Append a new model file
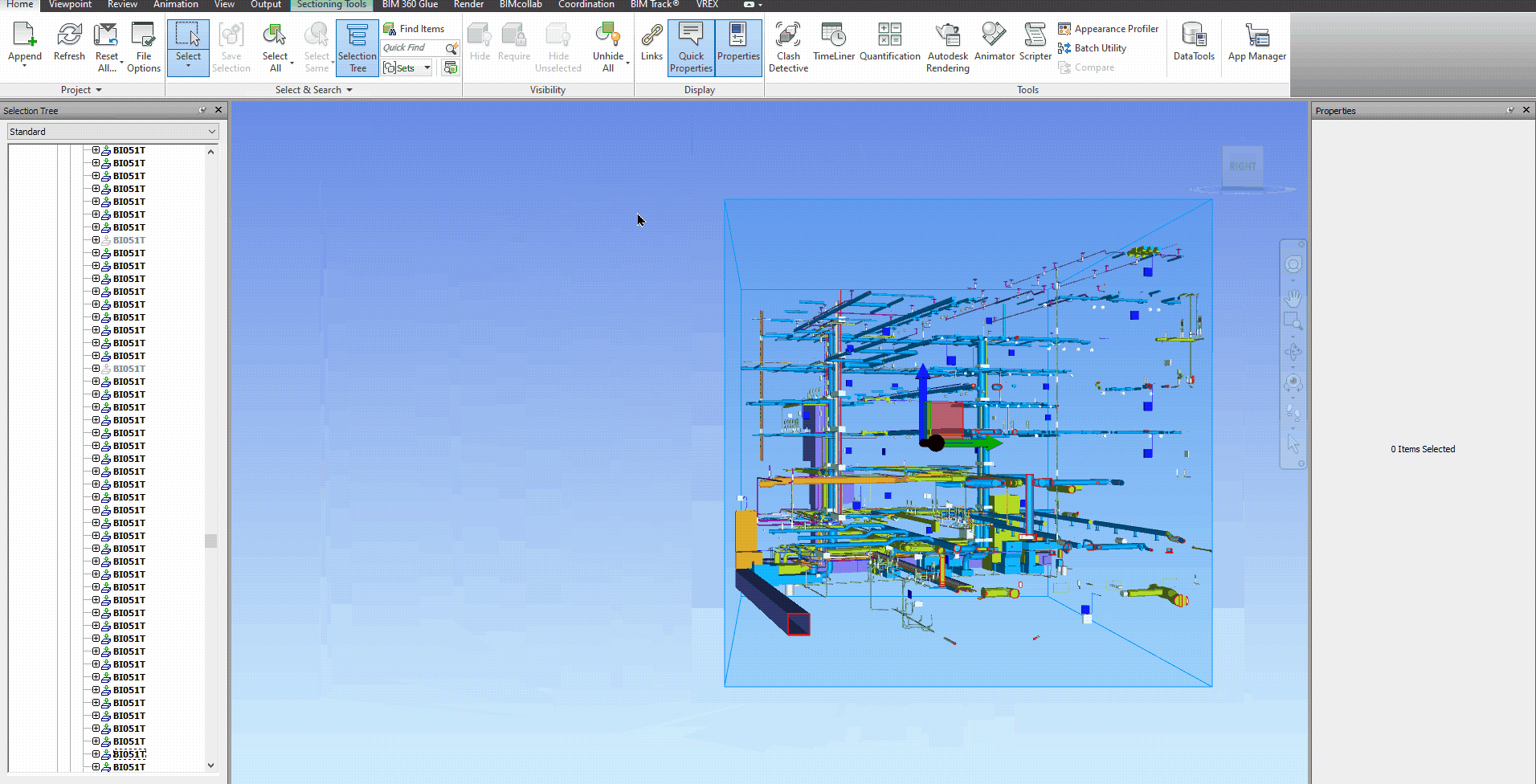The width and height of the screenshot is (1536, 784). [25, 40]
